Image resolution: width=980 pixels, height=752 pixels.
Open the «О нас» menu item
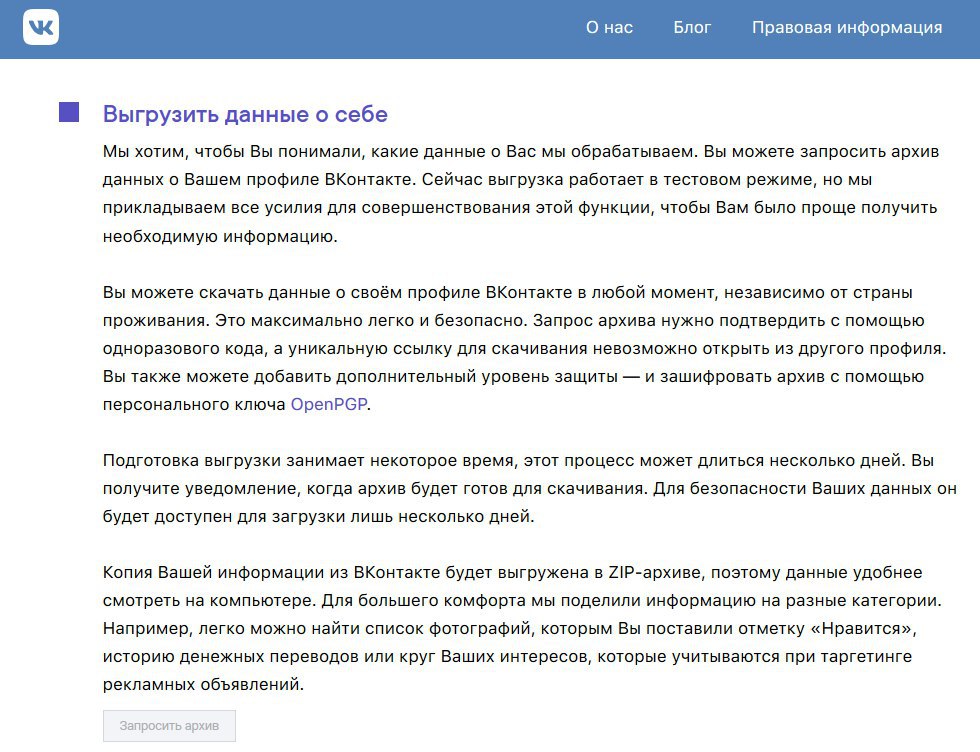coord(609,28)
